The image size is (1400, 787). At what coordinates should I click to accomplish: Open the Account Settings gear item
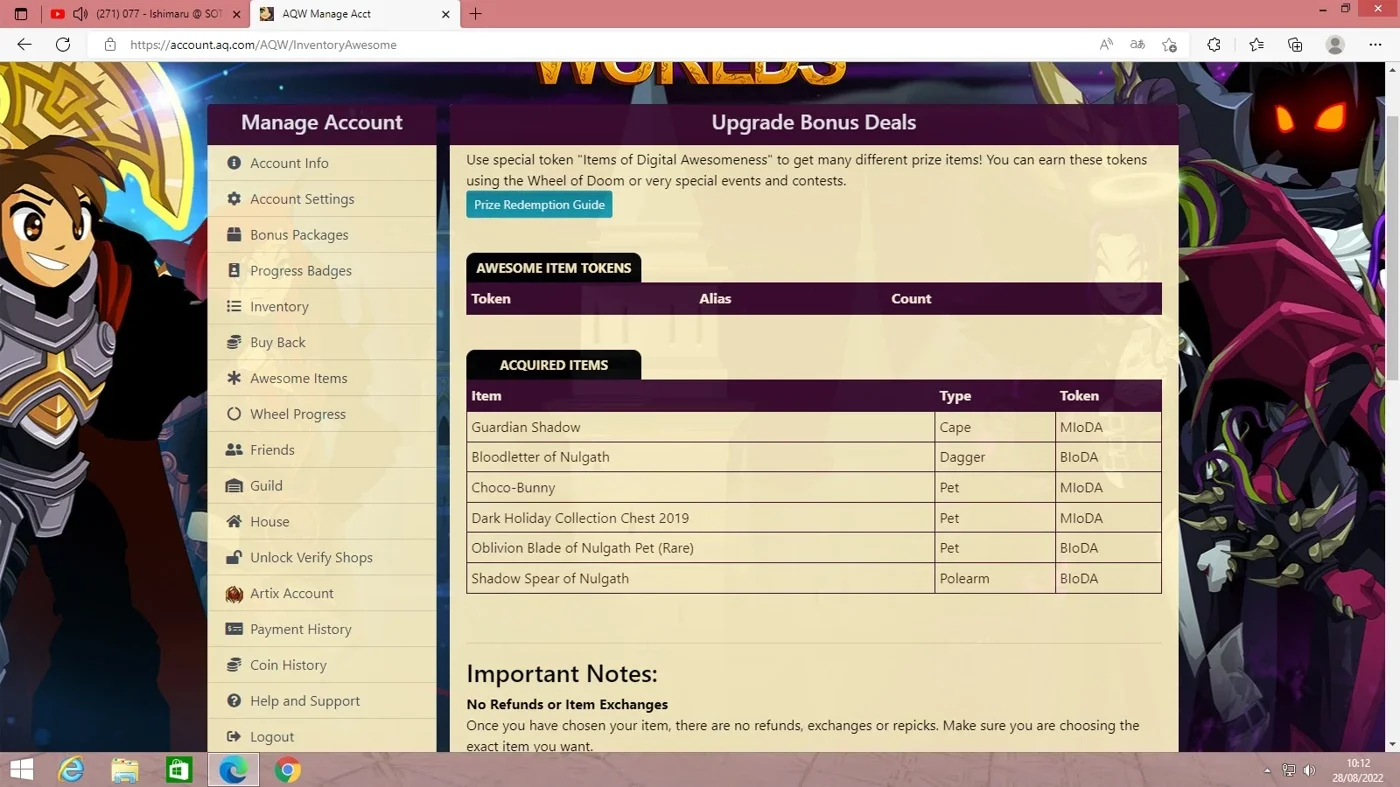(234, 199)
